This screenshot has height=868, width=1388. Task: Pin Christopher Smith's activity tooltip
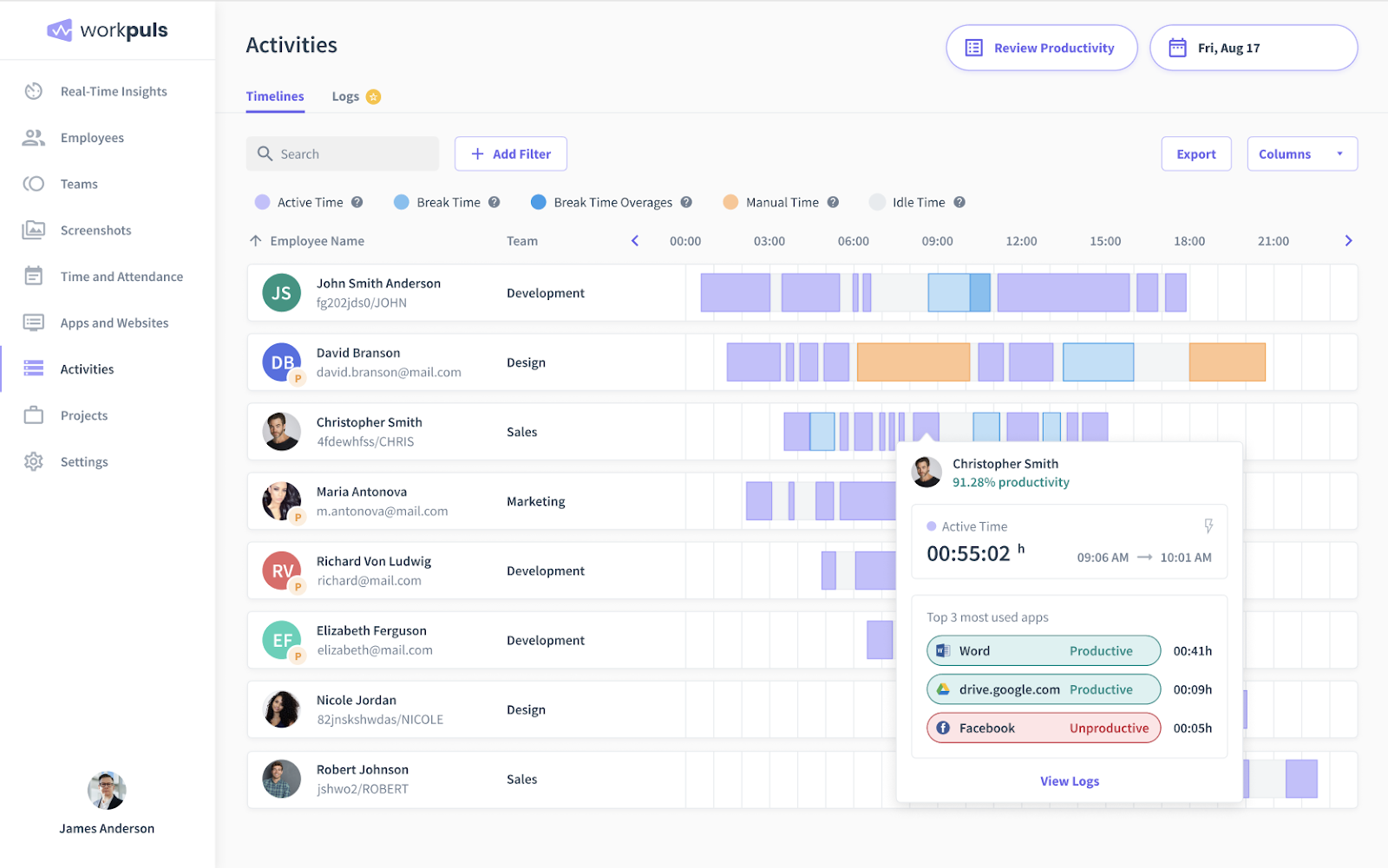coord(1208,525)
